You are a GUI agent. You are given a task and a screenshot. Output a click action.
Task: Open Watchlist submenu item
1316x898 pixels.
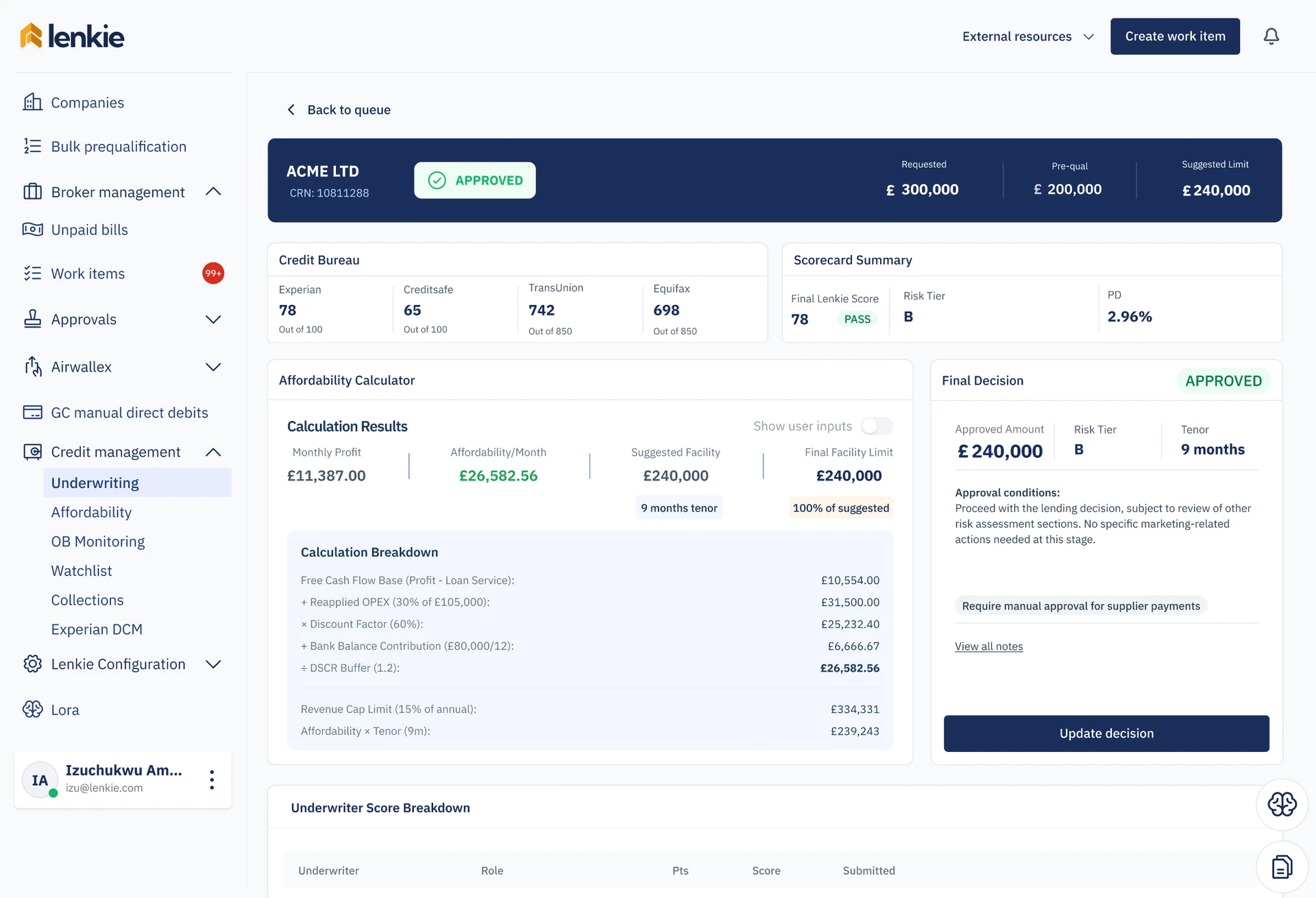coord(82,570)
